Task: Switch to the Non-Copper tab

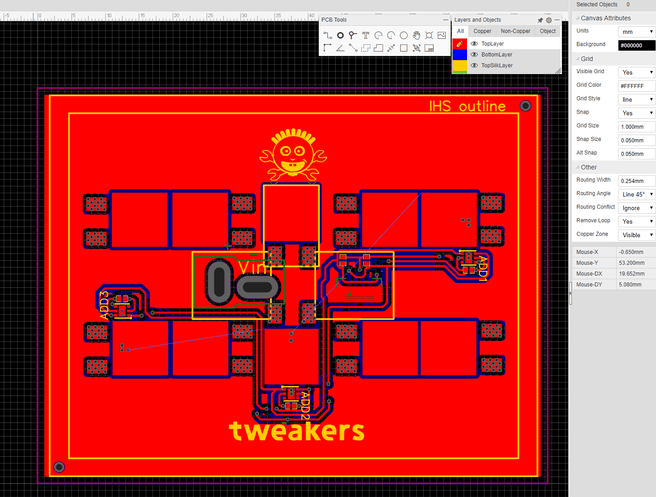Action: point(515,31)
